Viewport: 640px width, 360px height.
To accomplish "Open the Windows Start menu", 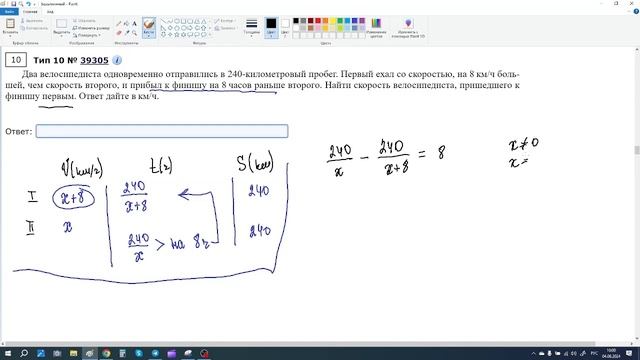I will coord(8,353).
